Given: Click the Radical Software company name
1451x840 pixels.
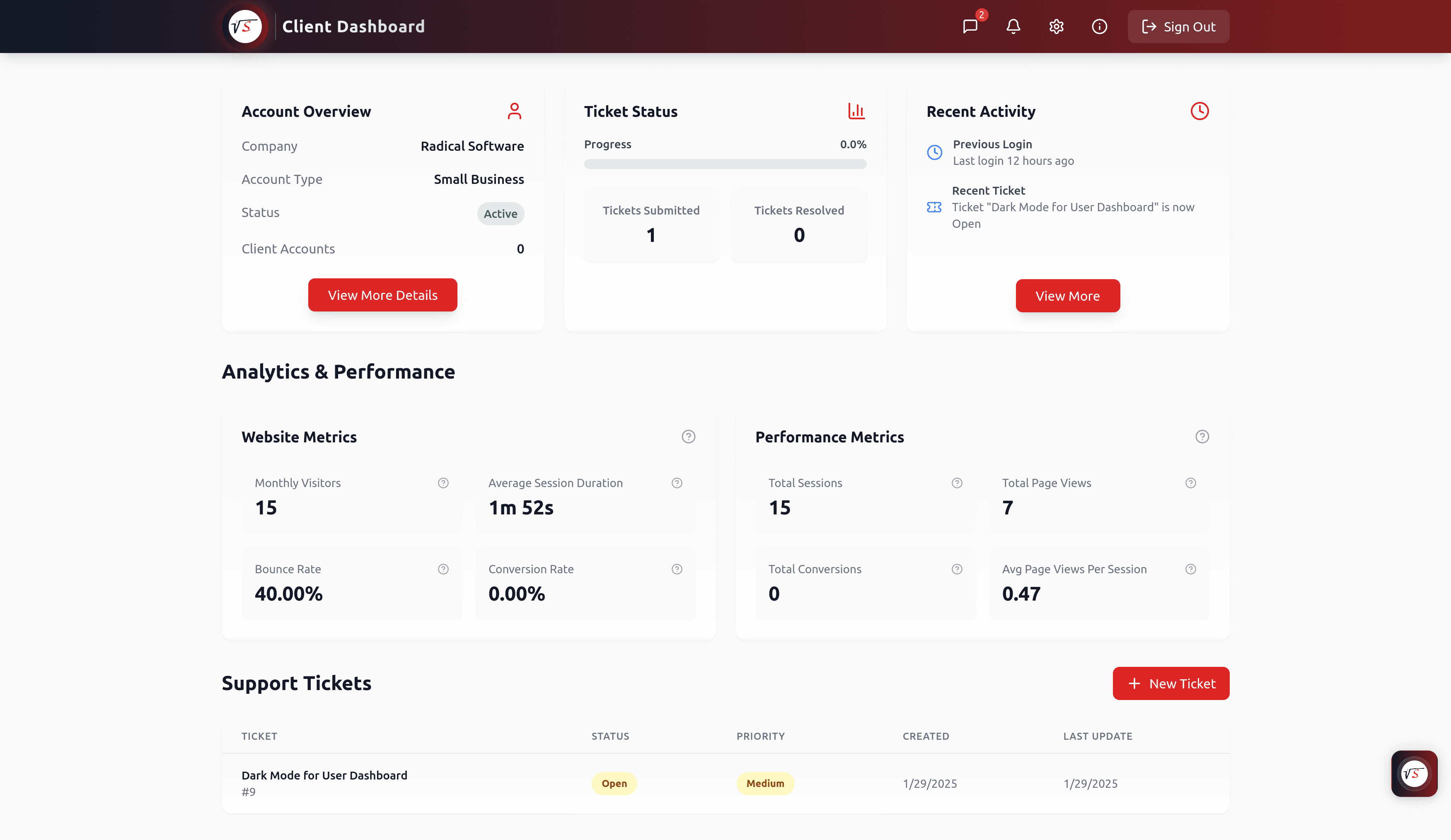Looking at the screenshot, I should point(472,146).
